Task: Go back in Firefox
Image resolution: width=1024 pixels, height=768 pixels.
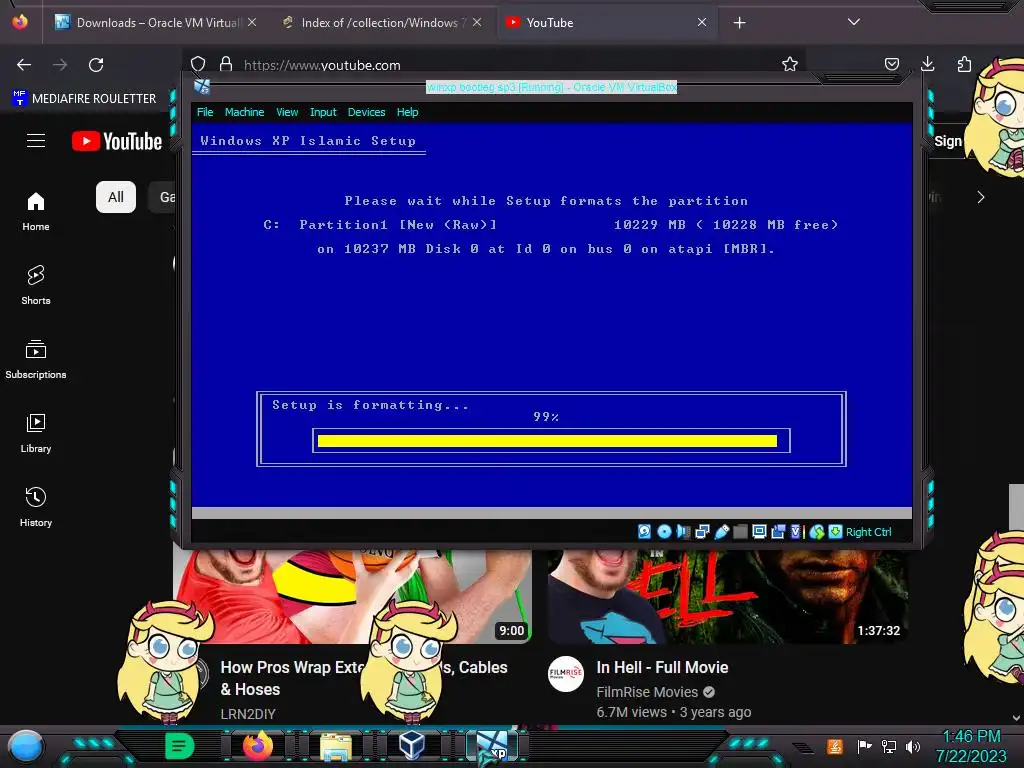Action: tap(24, 65)
